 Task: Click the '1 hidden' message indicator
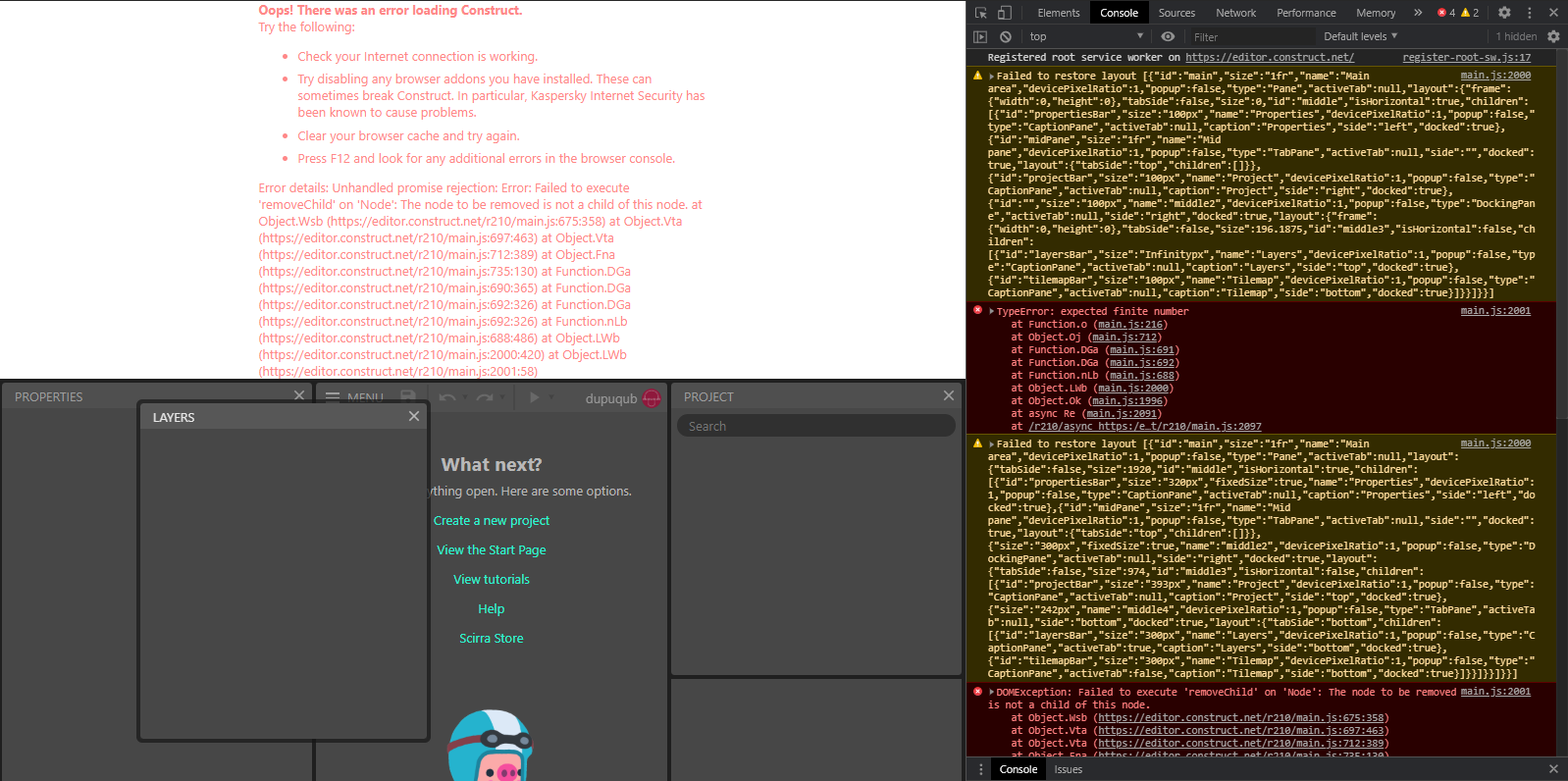coord(1516,36)
